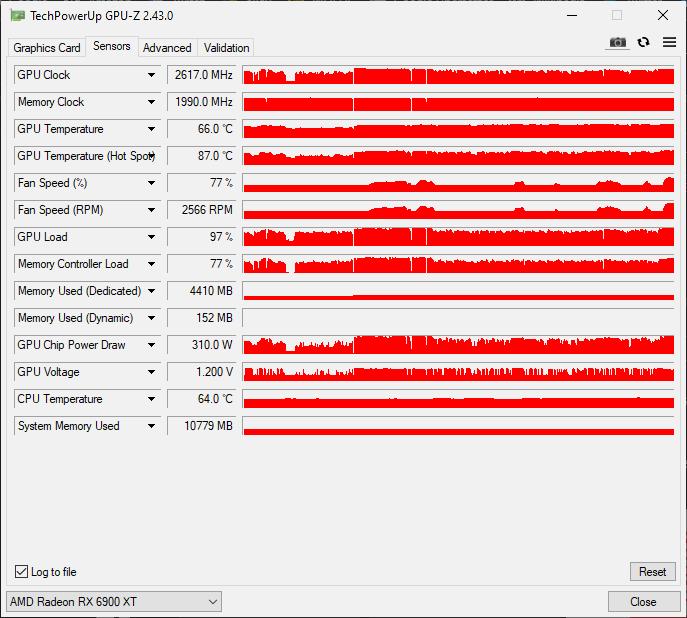Expand the CPU Temperature dropdown
Image resolution: width=687 pixels, height=618 pixels.
[x=151, y=399]
